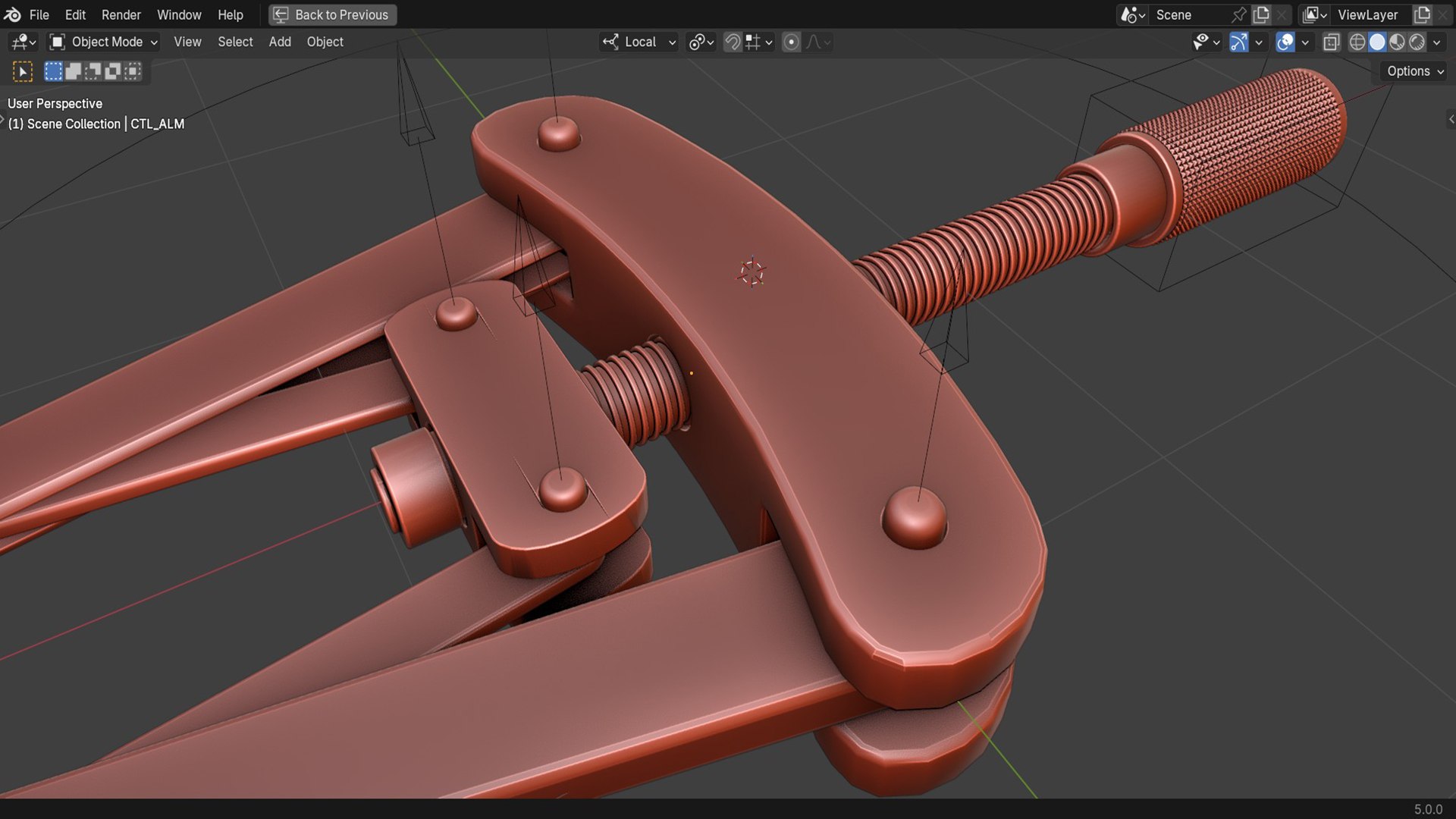Screen dimensions: 1456x819
Task: Open the proportional editing falloff dropdown
Action: click(x=817, y=42)
